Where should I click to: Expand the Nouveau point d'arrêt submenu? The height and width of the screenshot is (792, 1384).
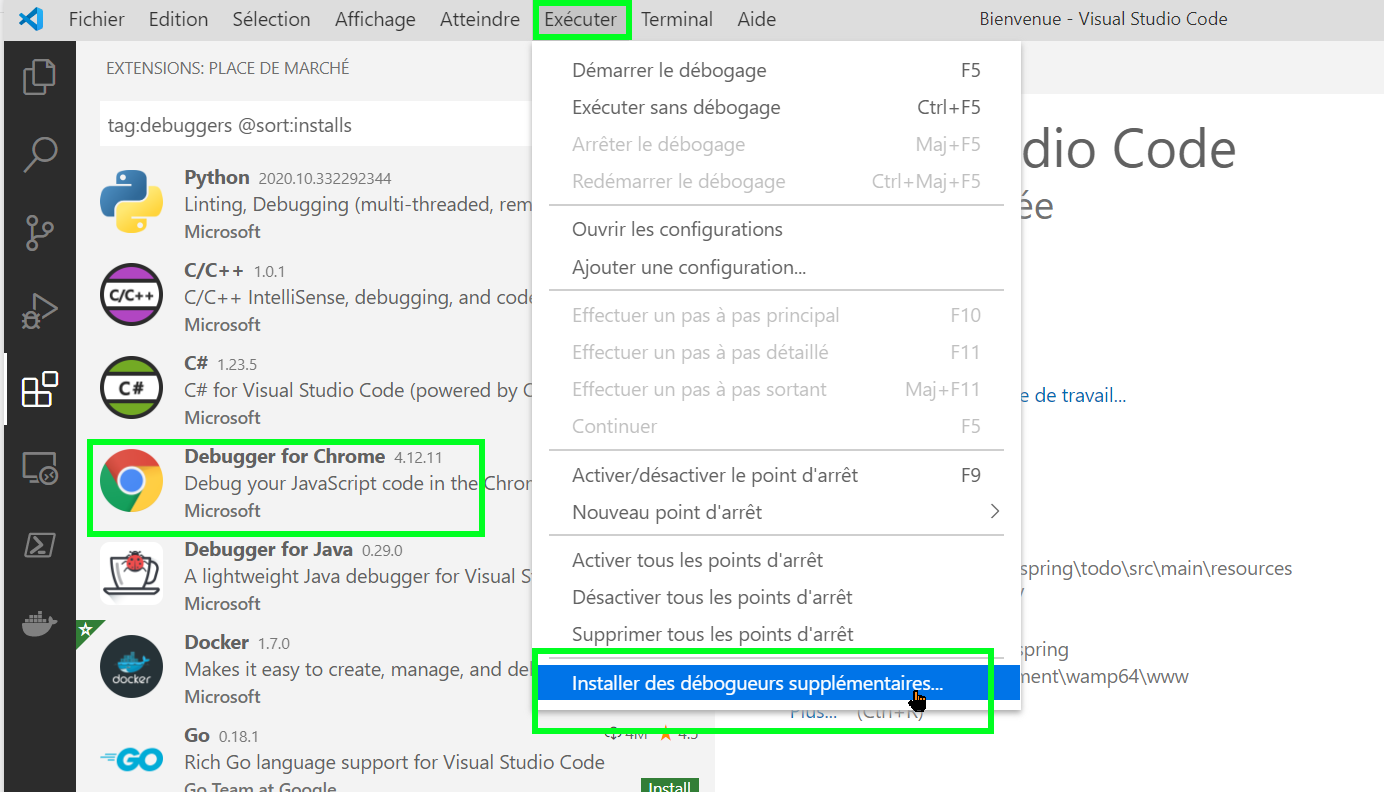776,512
